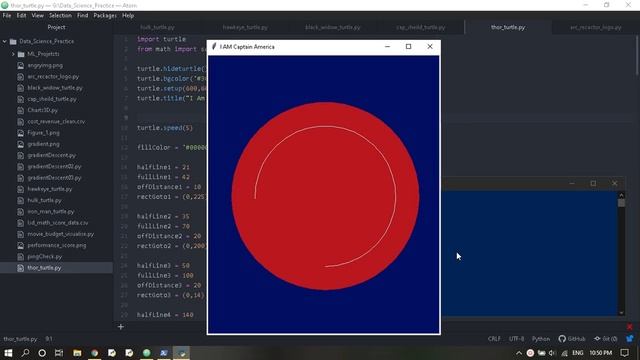Open the Edit menu

click(21, 16)
